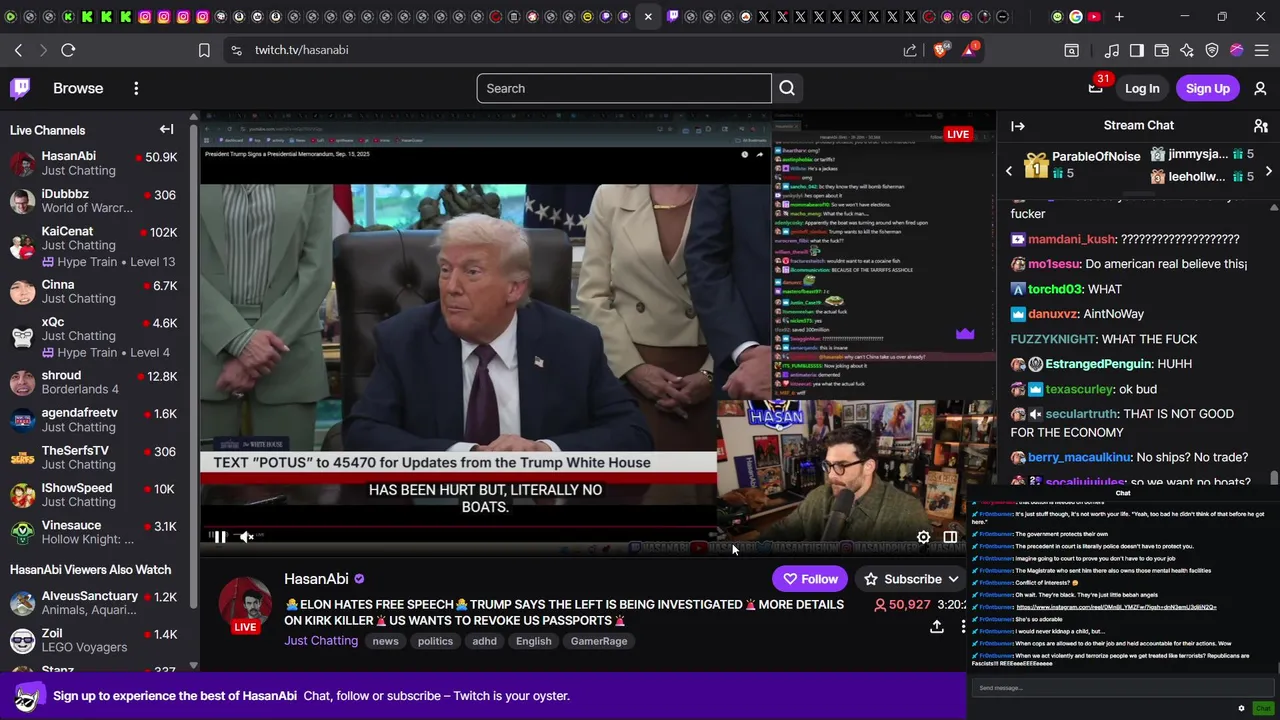
Task: Open shroud channel in sidebar
Action: click(95, 382)
